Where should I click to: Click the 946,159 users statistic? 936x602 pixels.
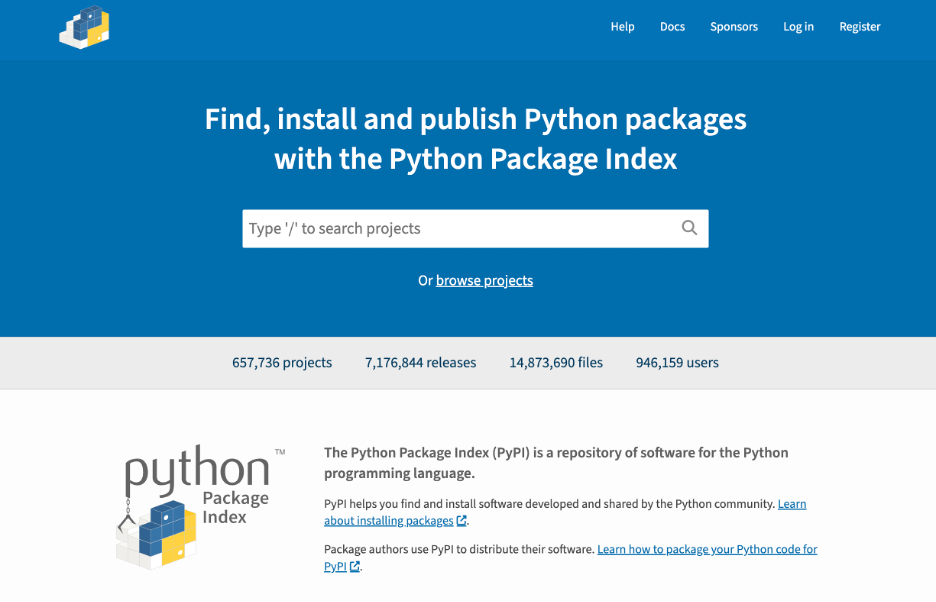coord(677,363)
